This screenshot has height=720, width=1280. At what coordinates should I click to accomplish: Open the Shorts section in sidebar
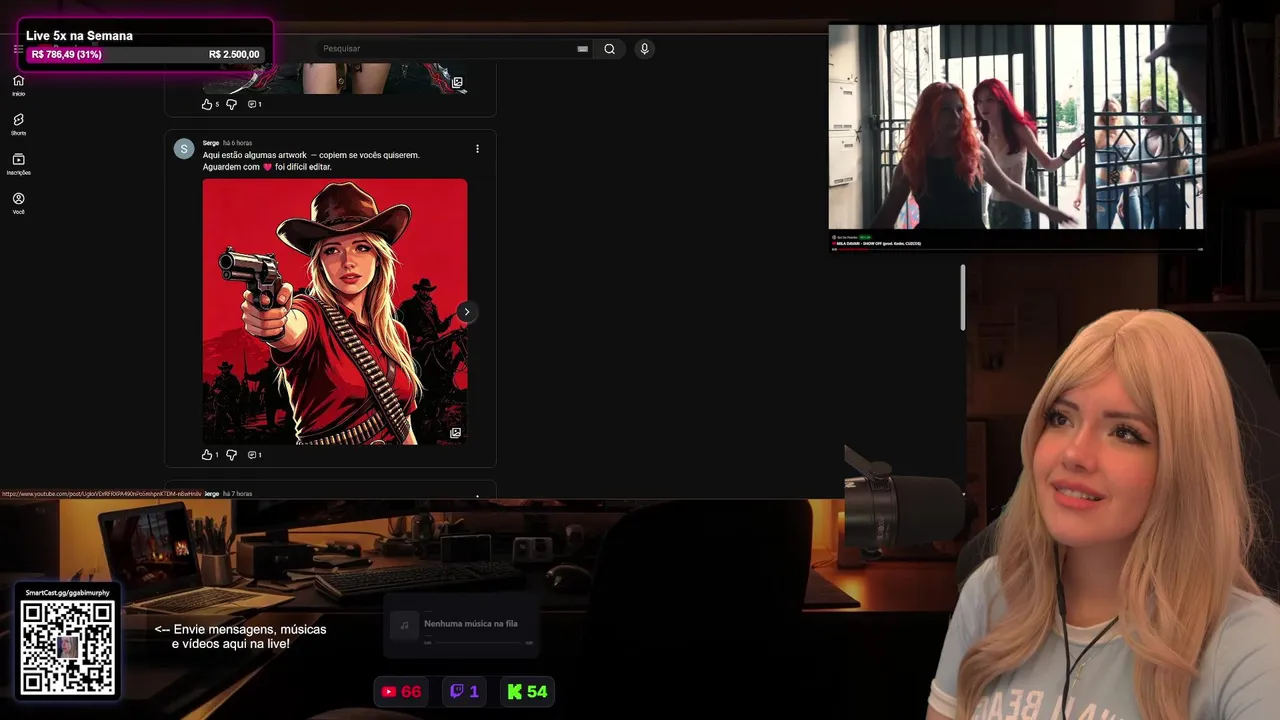point(18,124)
